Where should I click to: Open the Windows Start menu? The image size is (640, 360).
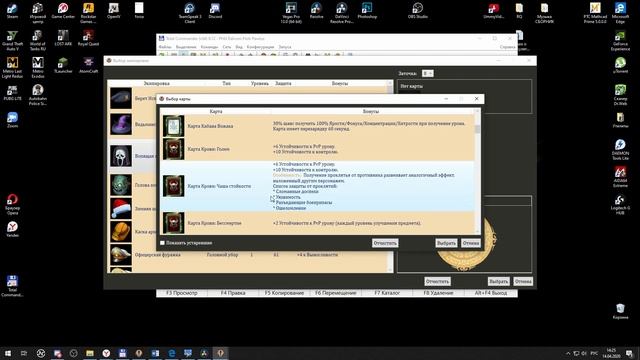[x=8, y=353]
